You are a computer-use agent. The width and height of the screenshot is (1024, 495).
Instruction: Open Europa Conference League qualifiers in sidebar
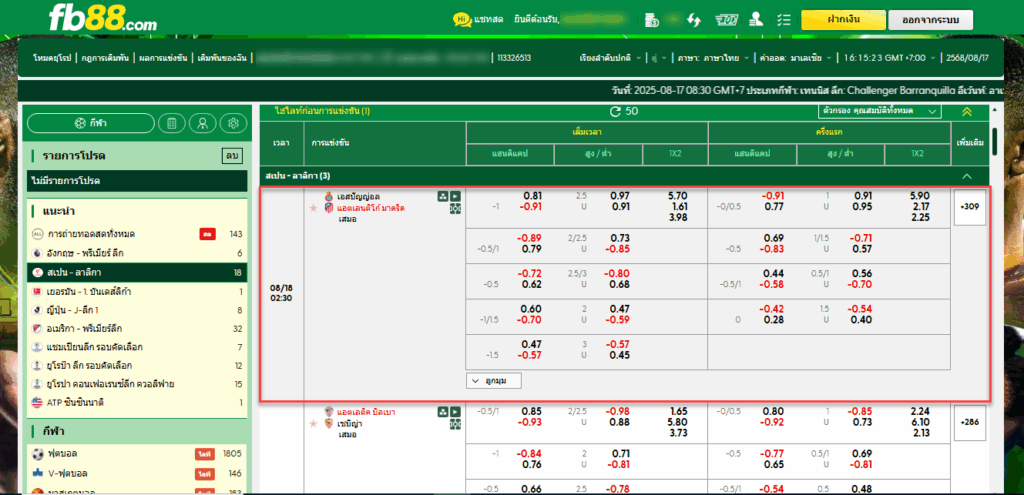coord(137,383)
